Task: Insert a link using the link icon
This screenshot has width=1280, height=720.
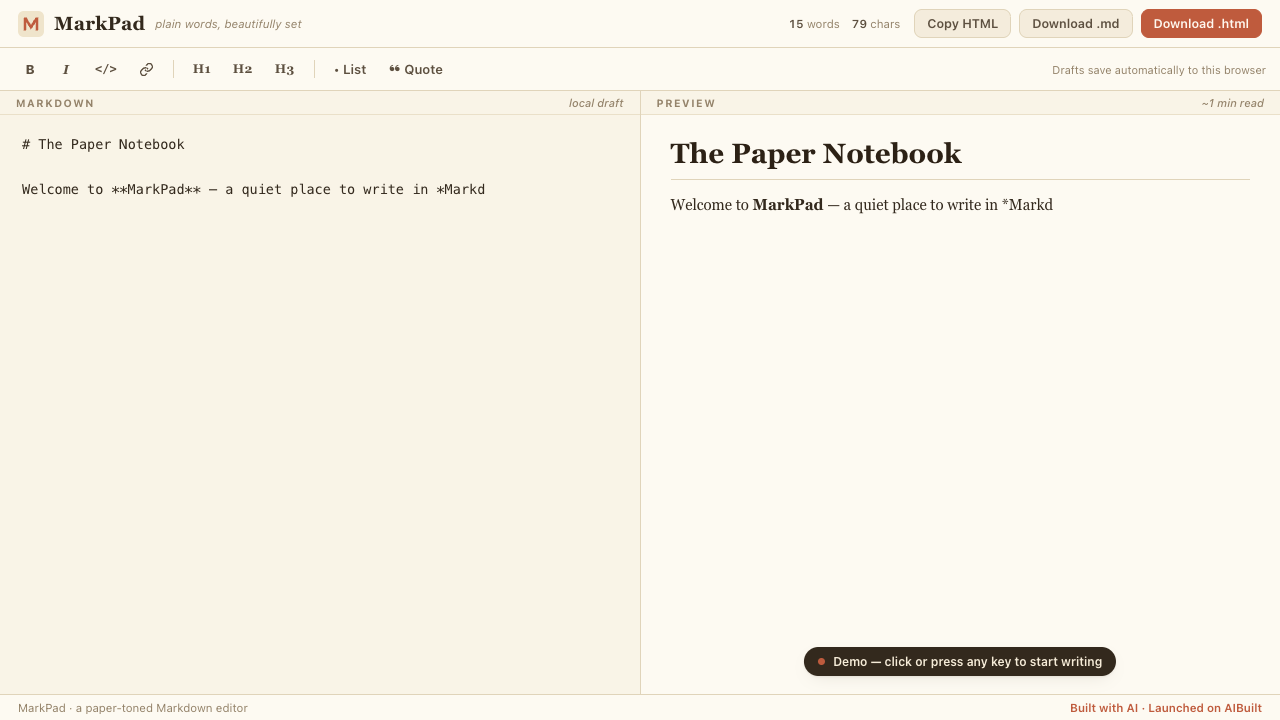Action: click(x=146, y=69)
